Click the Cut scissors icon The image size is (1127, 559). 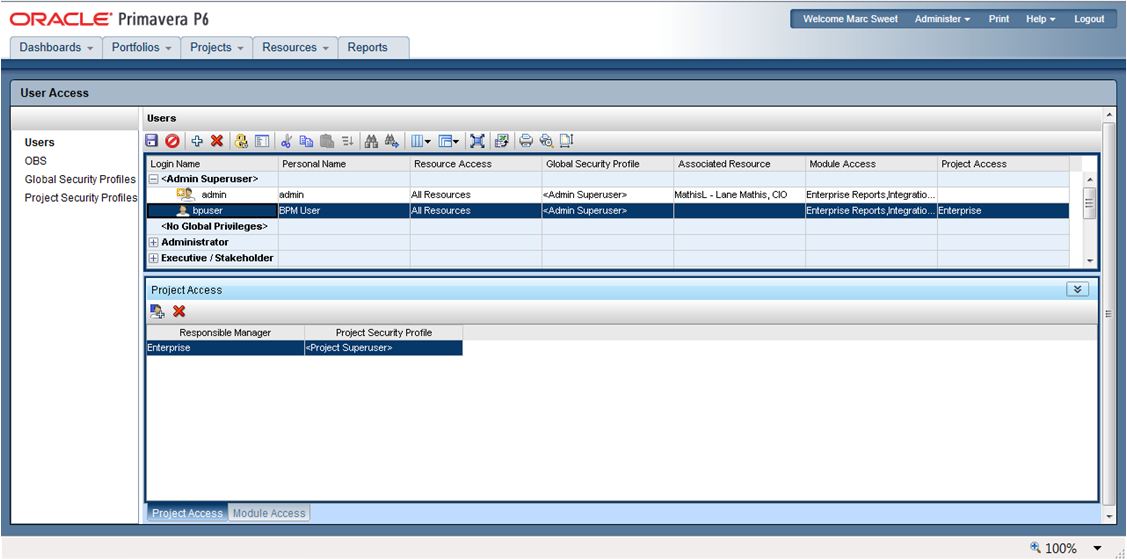[x=286, y=141]
